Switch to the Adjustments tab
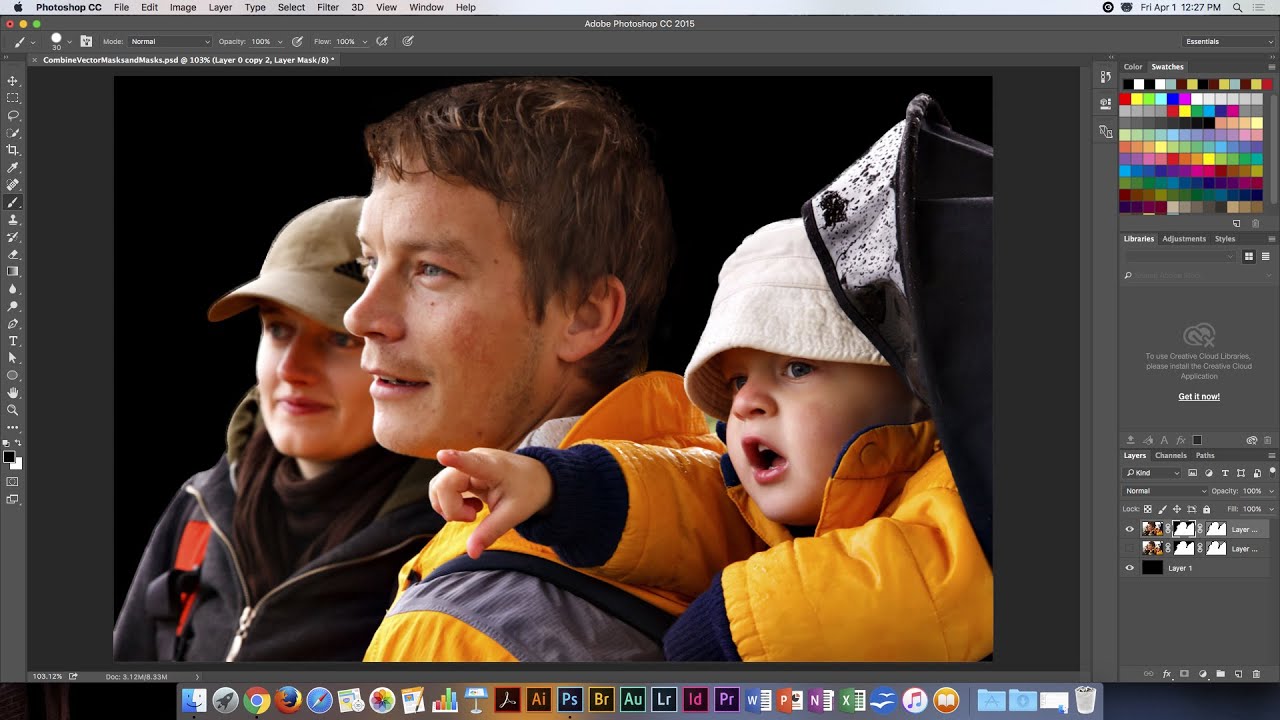 [1184, 239]
